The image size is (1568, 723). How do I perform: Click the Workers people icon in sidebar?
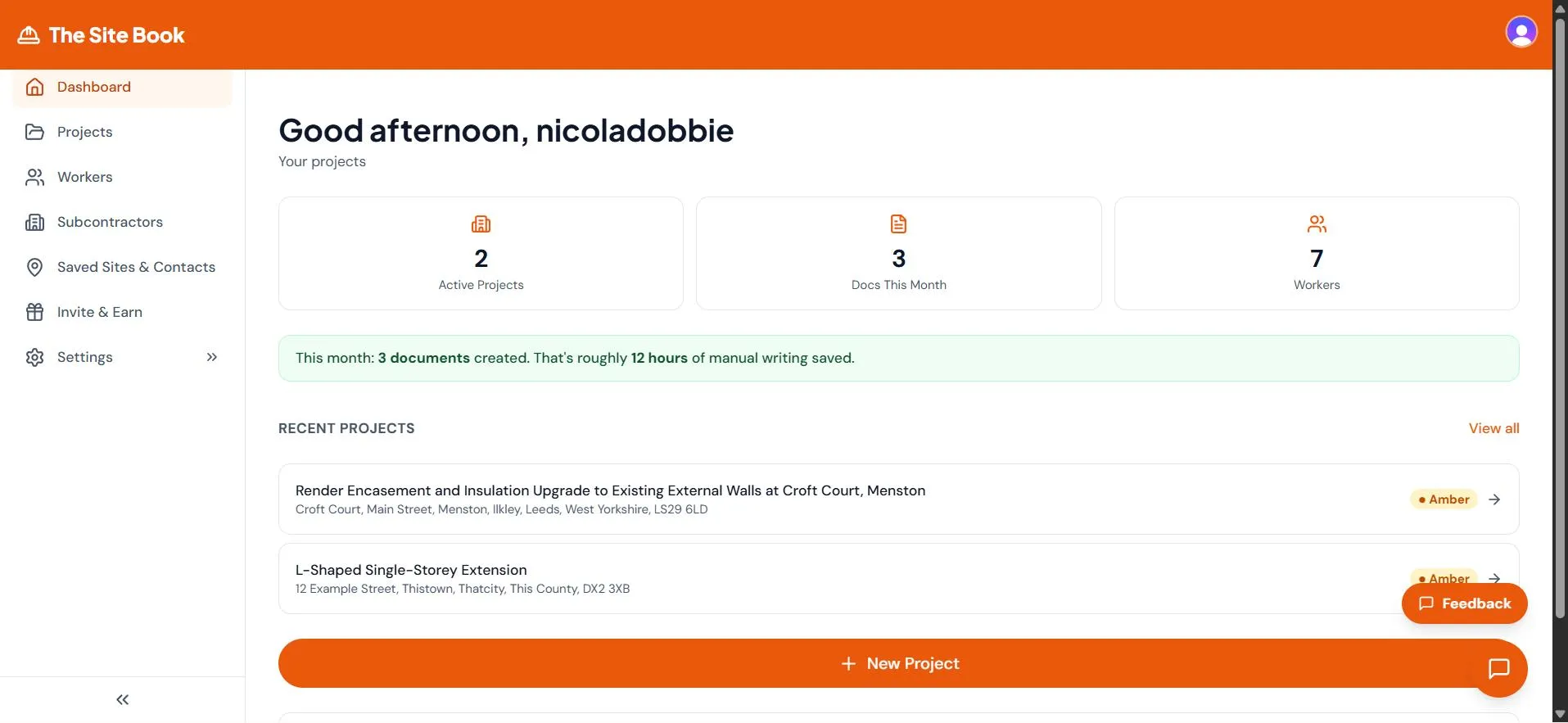[34, 178]
